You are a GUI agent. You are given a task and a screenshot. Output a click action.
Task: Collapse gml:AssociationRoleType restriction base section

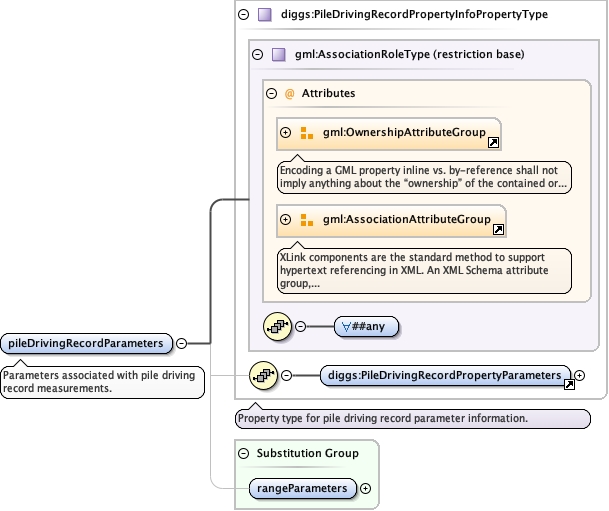(257, 55)
